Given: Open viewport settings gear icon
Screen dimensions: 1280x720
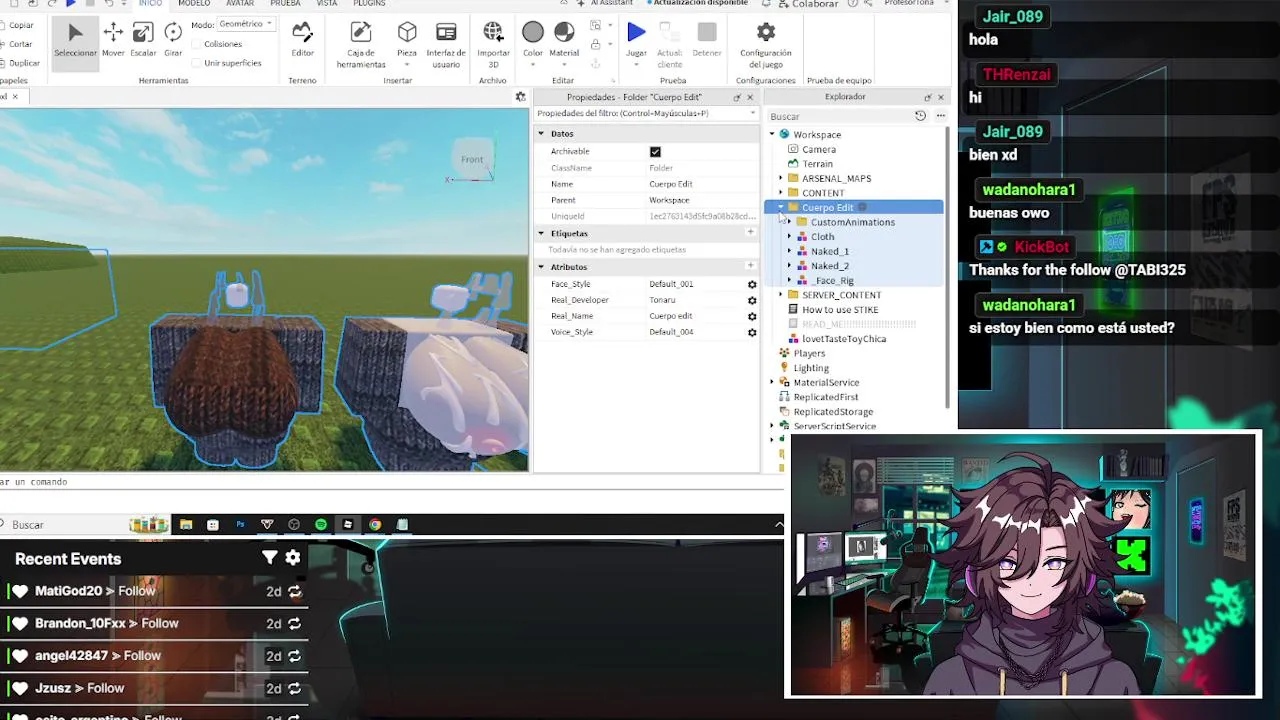Looking at the screenshot, I should pos(520,97).
